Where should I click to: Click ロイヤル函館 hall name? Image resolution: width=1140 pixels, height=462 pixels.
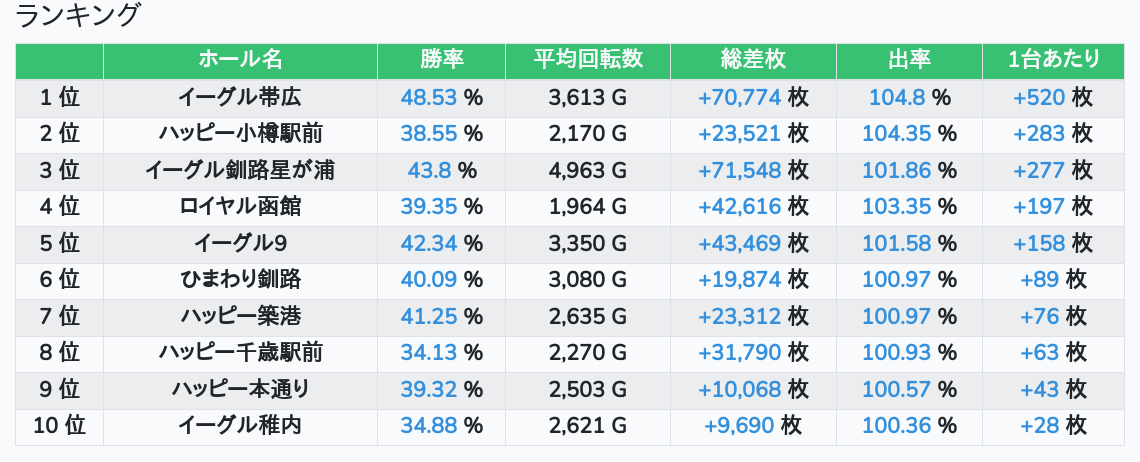click(x=240, y=207)
